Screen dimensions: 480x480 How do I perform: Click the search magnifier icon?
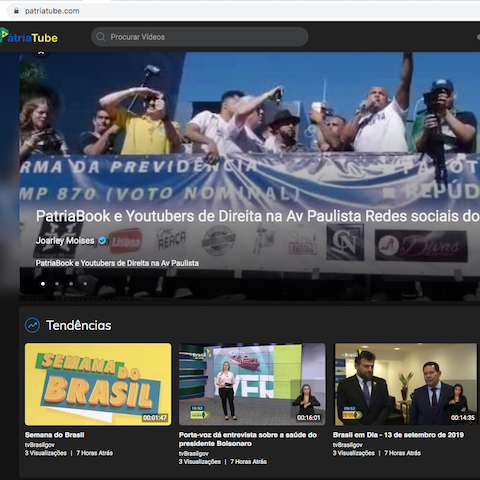[x=101, y=37]
